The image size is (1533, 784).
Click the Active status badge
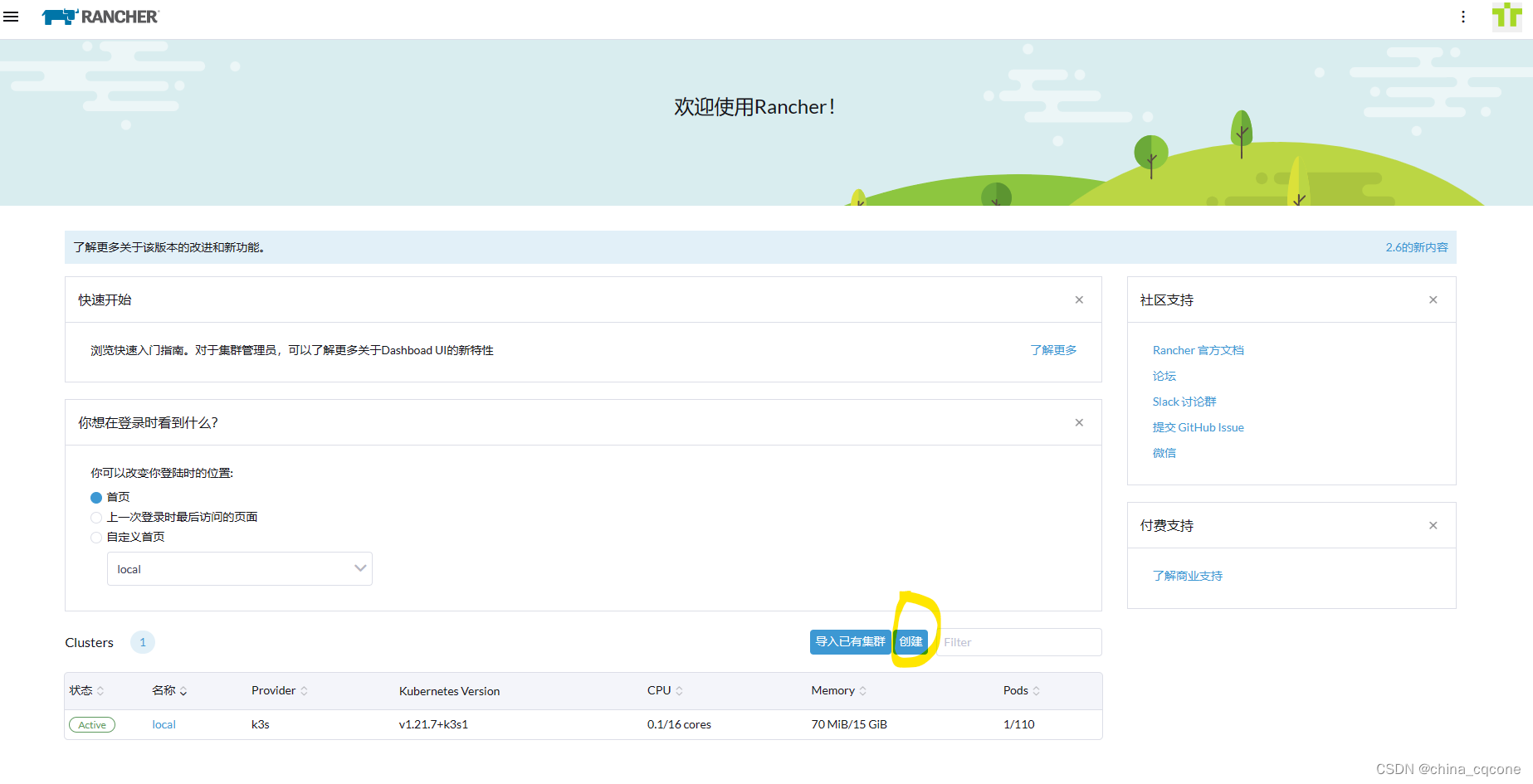[x=92, y=724]
